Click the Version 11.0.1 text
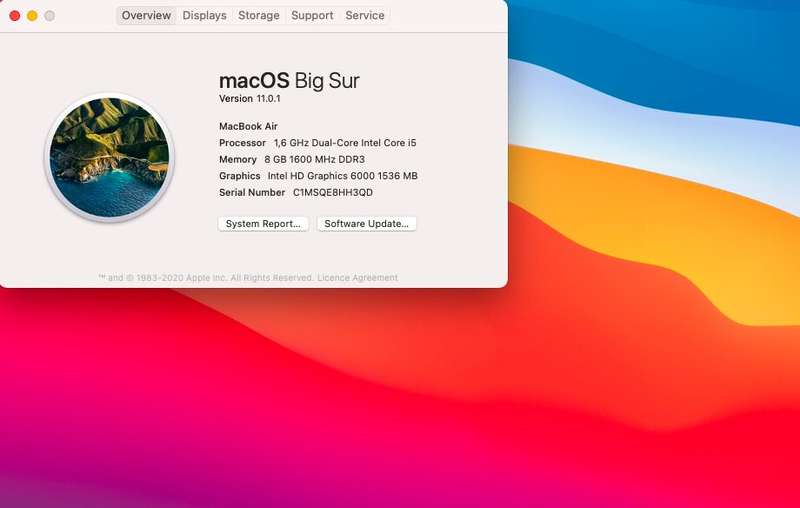 point(249,98)
